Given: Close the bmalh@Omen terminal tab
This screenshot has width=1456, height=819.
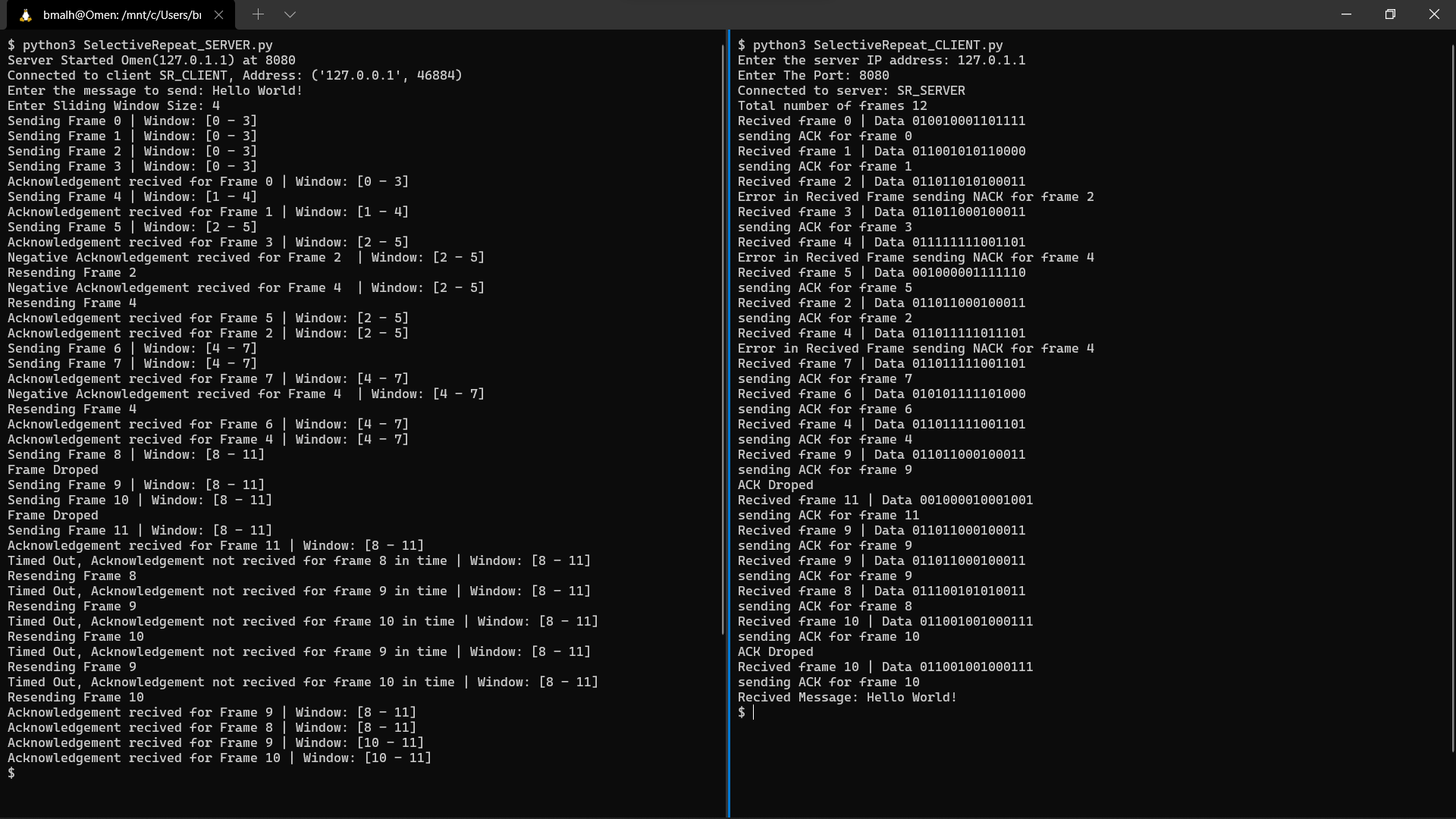Looking at the screenshot, I should pyautogui.click(x=219, y=14).
